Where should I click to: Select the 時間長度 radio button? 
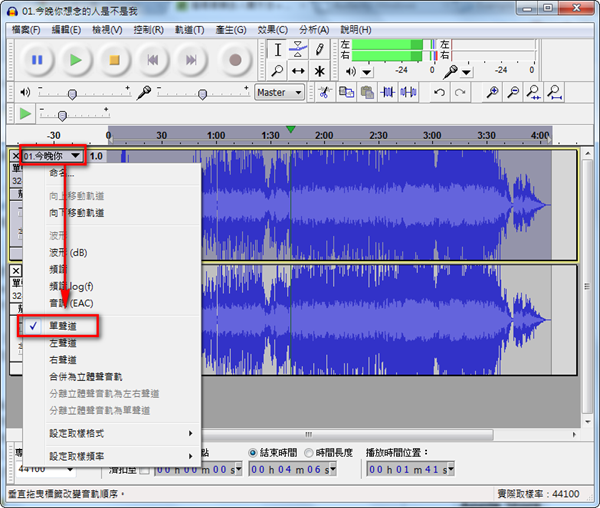coord(307,451)
